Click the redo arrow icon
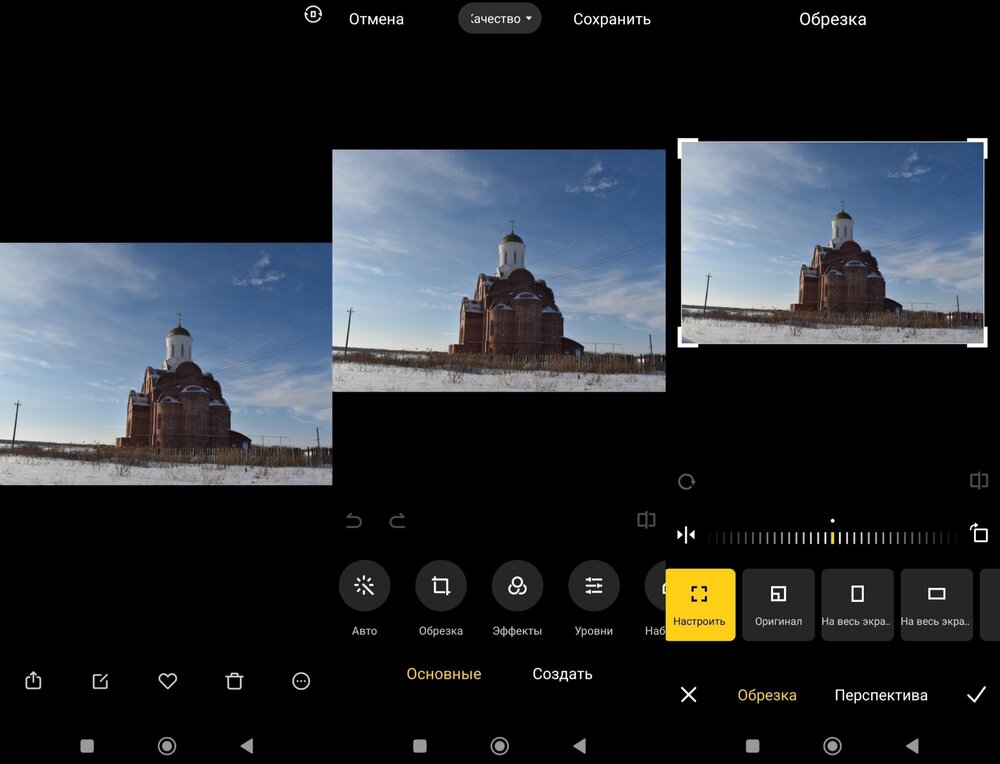This screenshot has height=764, width=1000. tap(397, 520)
